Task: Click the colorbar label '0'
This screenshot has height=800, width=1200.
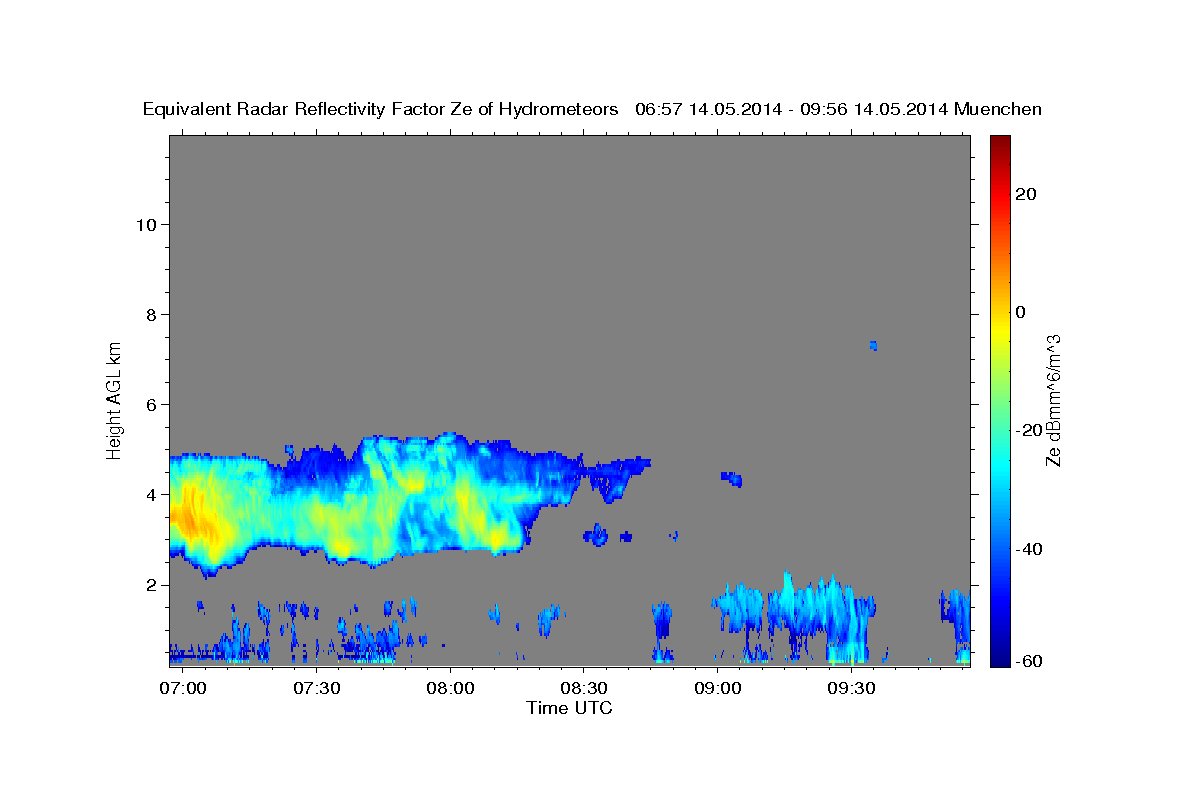Action: pos(1020,312)
